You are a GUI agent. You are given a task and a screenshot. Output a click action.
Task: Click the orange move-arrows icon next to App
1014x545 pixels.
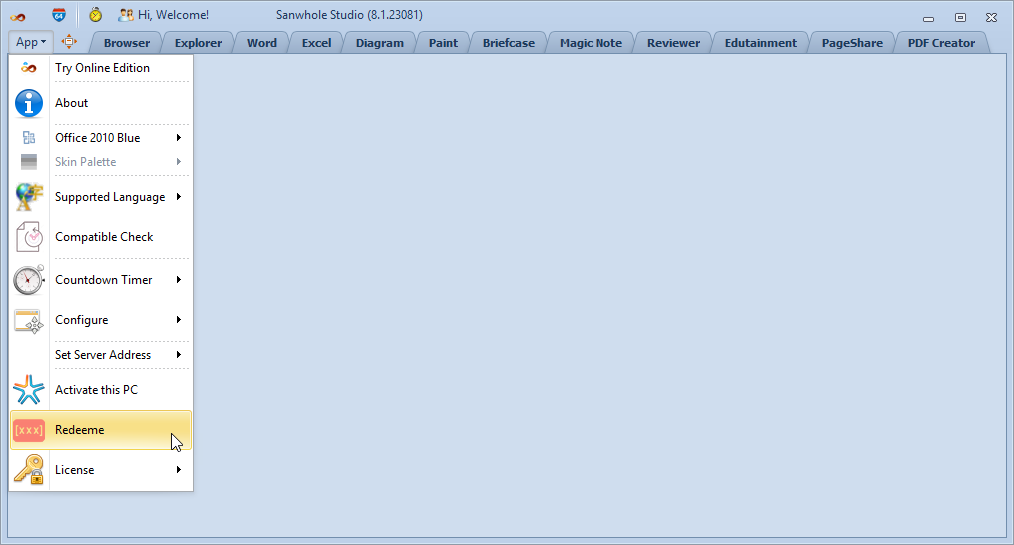click(69, 42)
